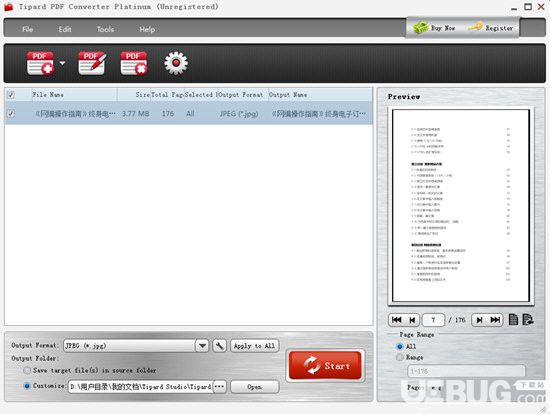Click the browse folder ellipsis button

point(219,387)
